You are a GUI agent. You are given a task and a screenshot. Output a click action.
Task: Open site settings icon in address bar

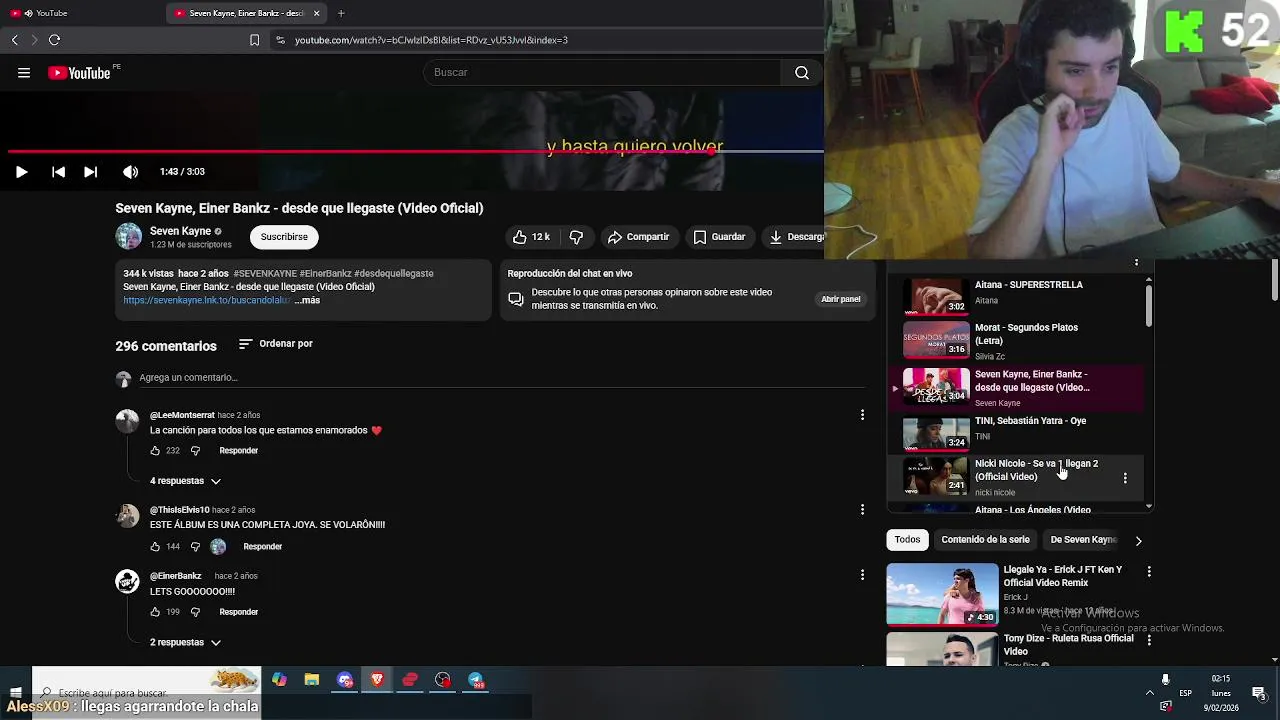coord(280,40)
